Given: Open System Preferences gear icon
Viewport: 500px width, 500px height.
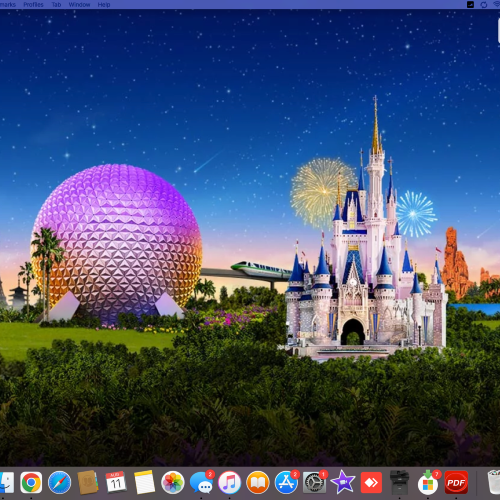Looking at the screenshot, I should (x=314, y=482).
